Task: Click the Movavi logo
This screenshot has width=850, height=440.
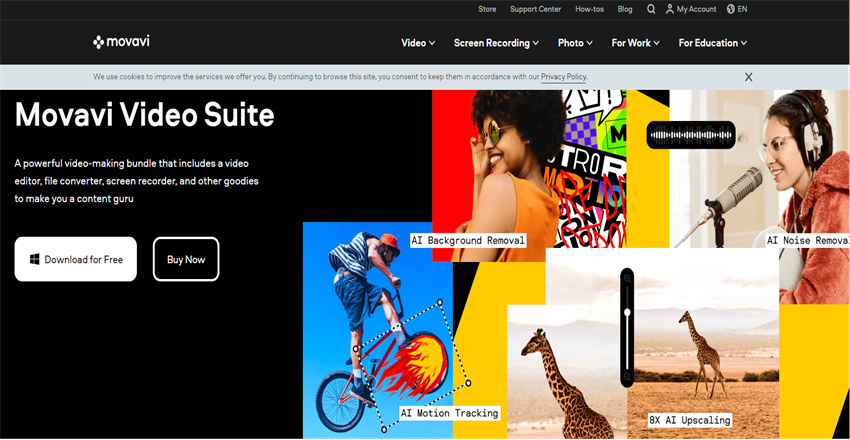Action: [121, 42]
